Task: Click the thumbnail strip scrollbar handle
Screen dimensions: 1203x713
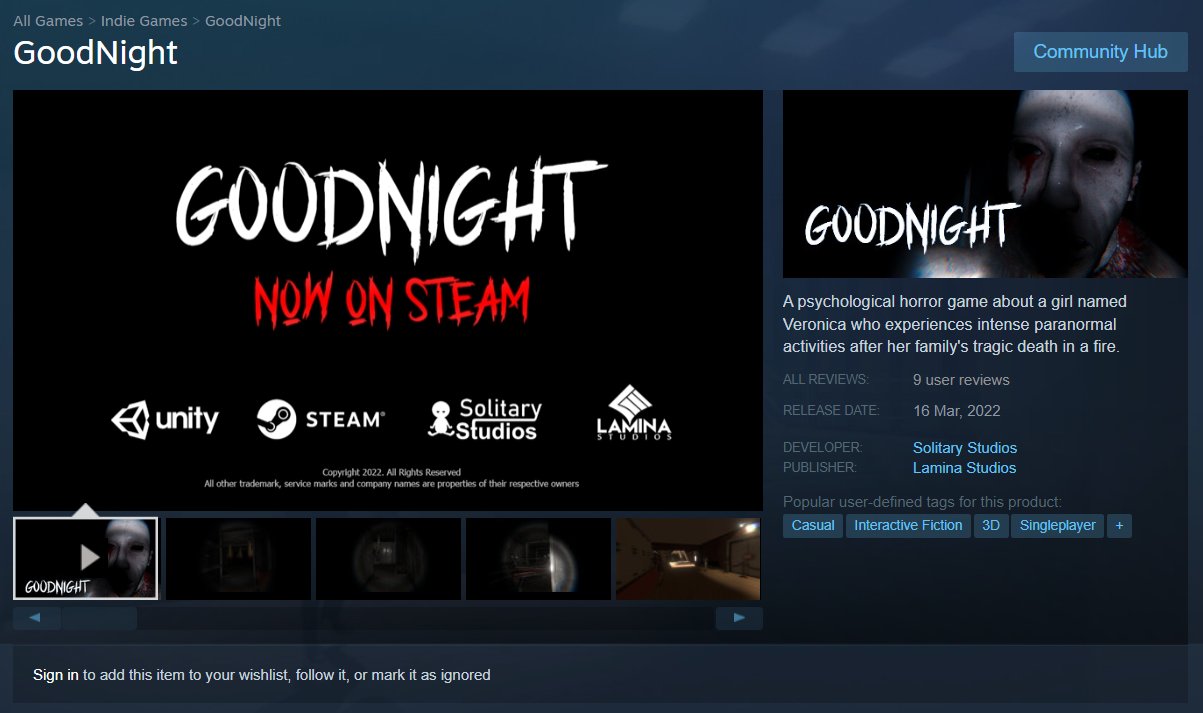Action: point(99,618)
